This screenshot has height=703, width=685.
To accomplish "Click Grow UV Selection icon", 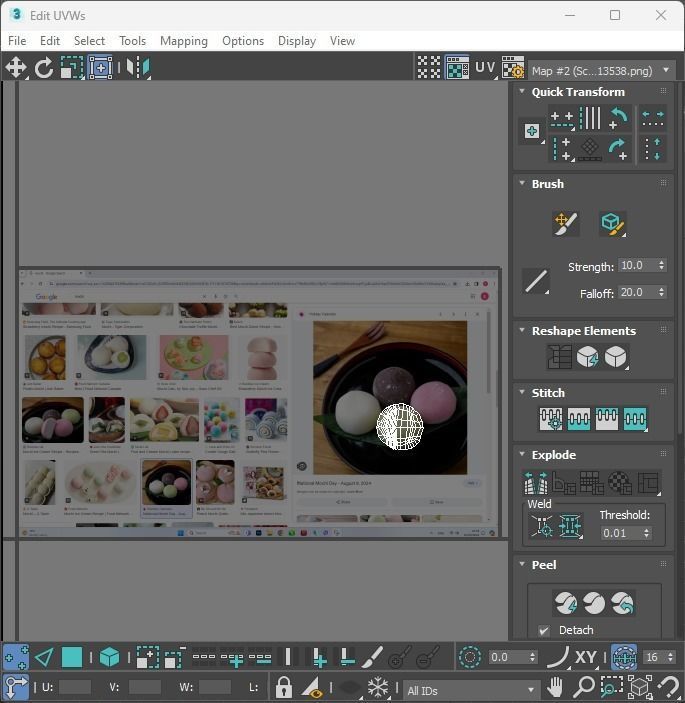I will click(147, 658).
